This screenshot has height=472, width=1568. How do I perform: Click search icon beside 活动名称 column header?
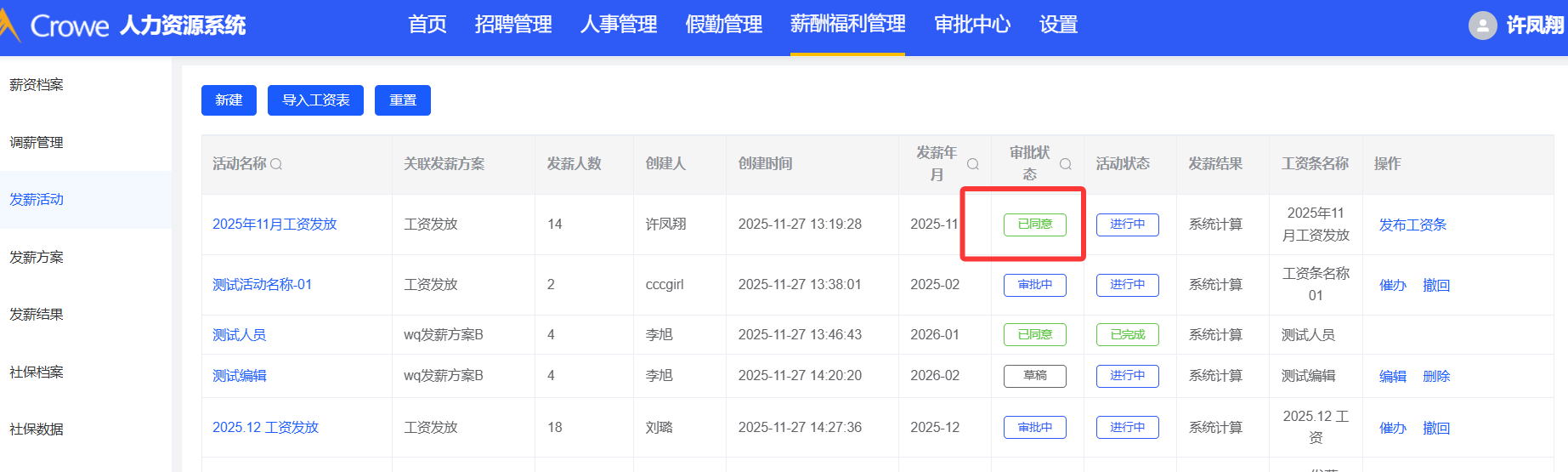pyautogui.click(x=276, y=164)
